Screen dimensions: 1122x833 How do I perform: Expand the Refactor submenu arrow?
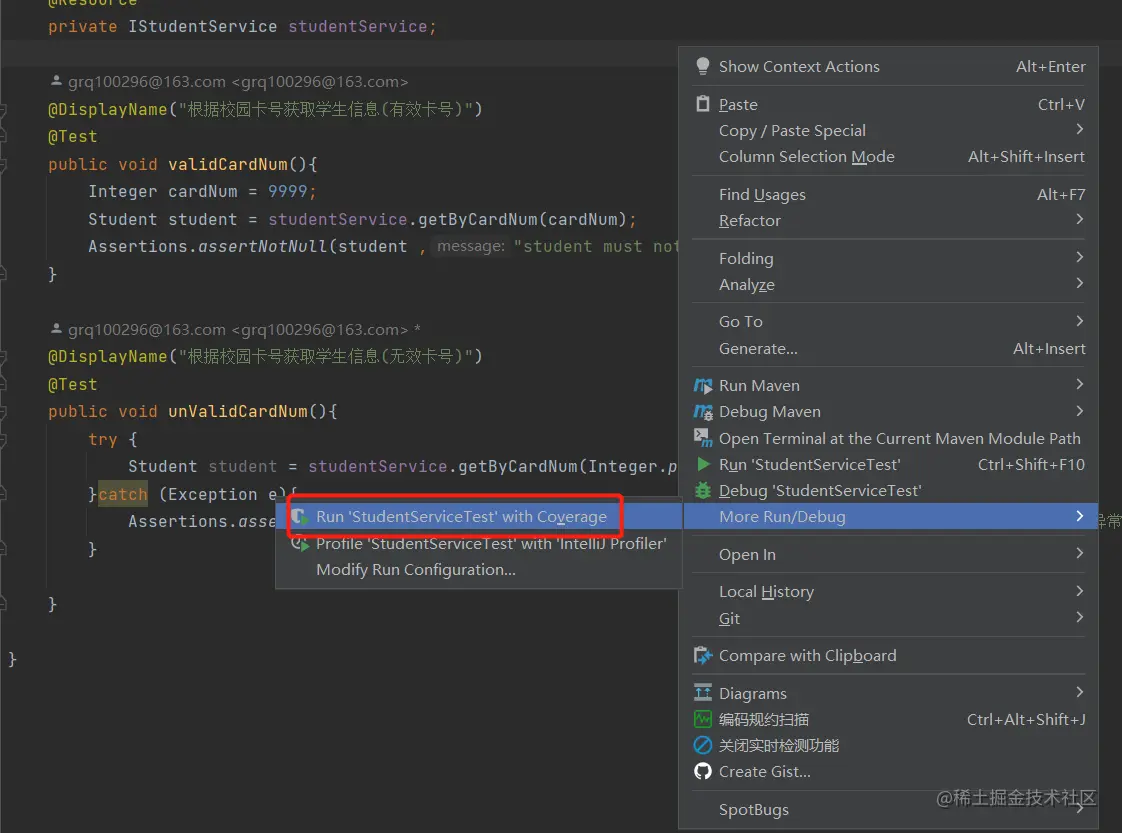tap(1079, 220)
